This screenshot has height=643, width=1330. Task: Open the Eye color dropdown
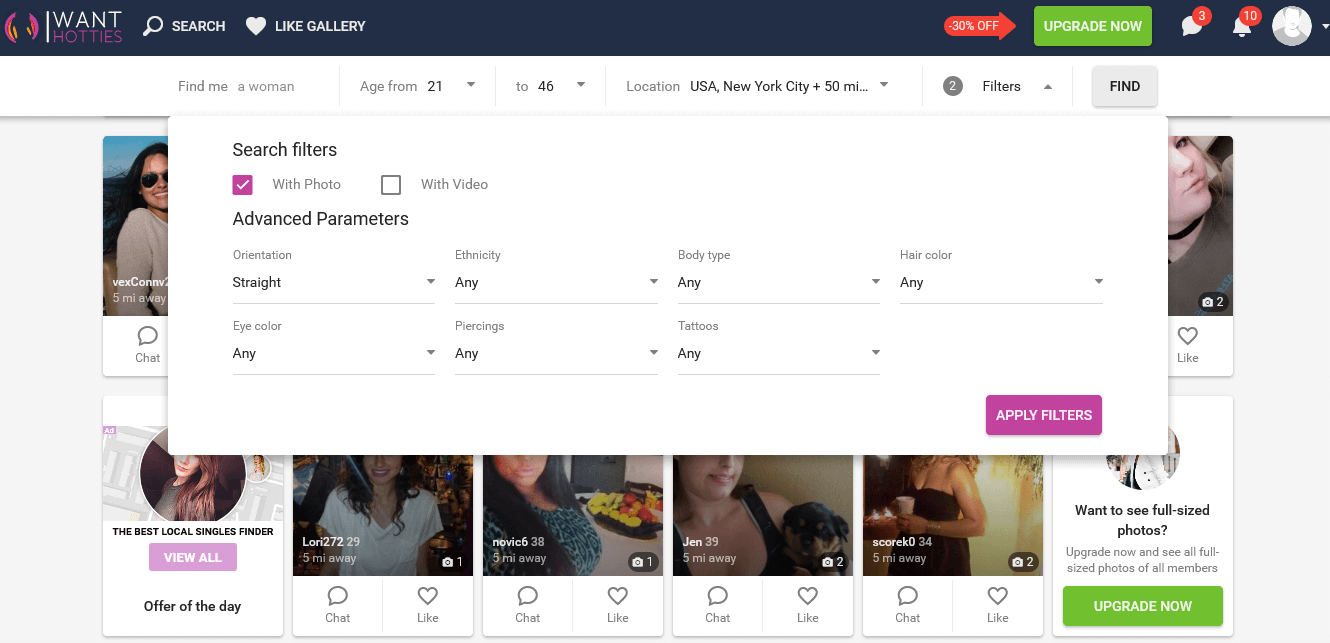334,354
